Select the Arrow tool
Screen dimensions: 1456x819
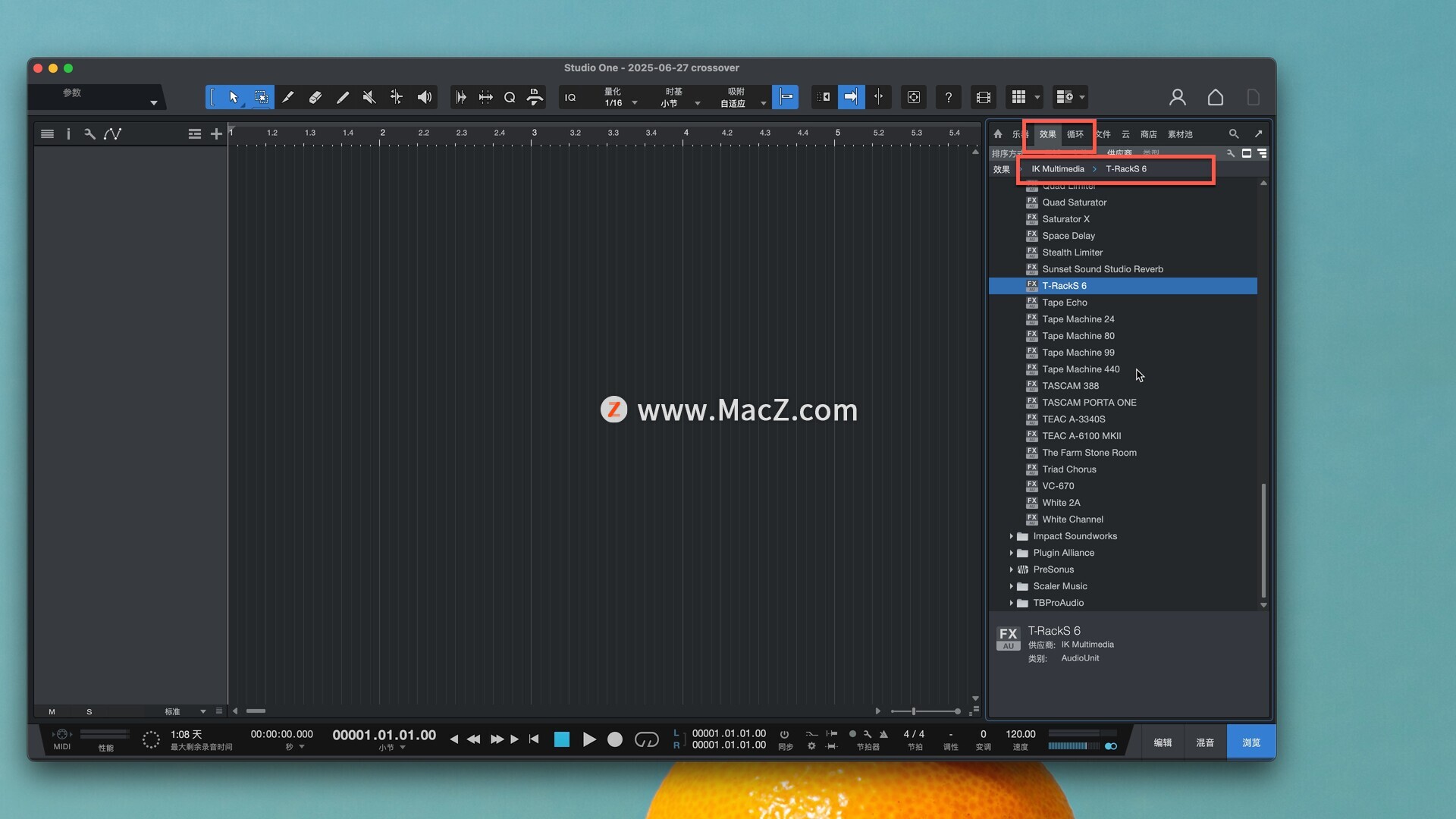pyautogui.click(x=234, y=97)
